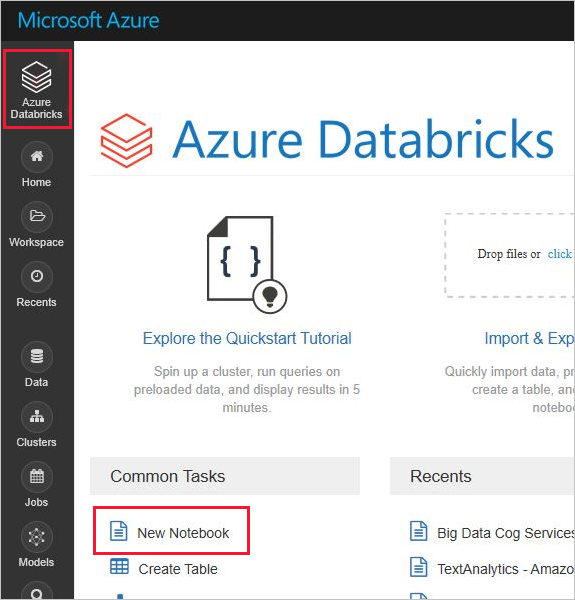This screenshot has height=600, width=575.
Task: Open the Workspace folder icon
Action: [37, 216]
